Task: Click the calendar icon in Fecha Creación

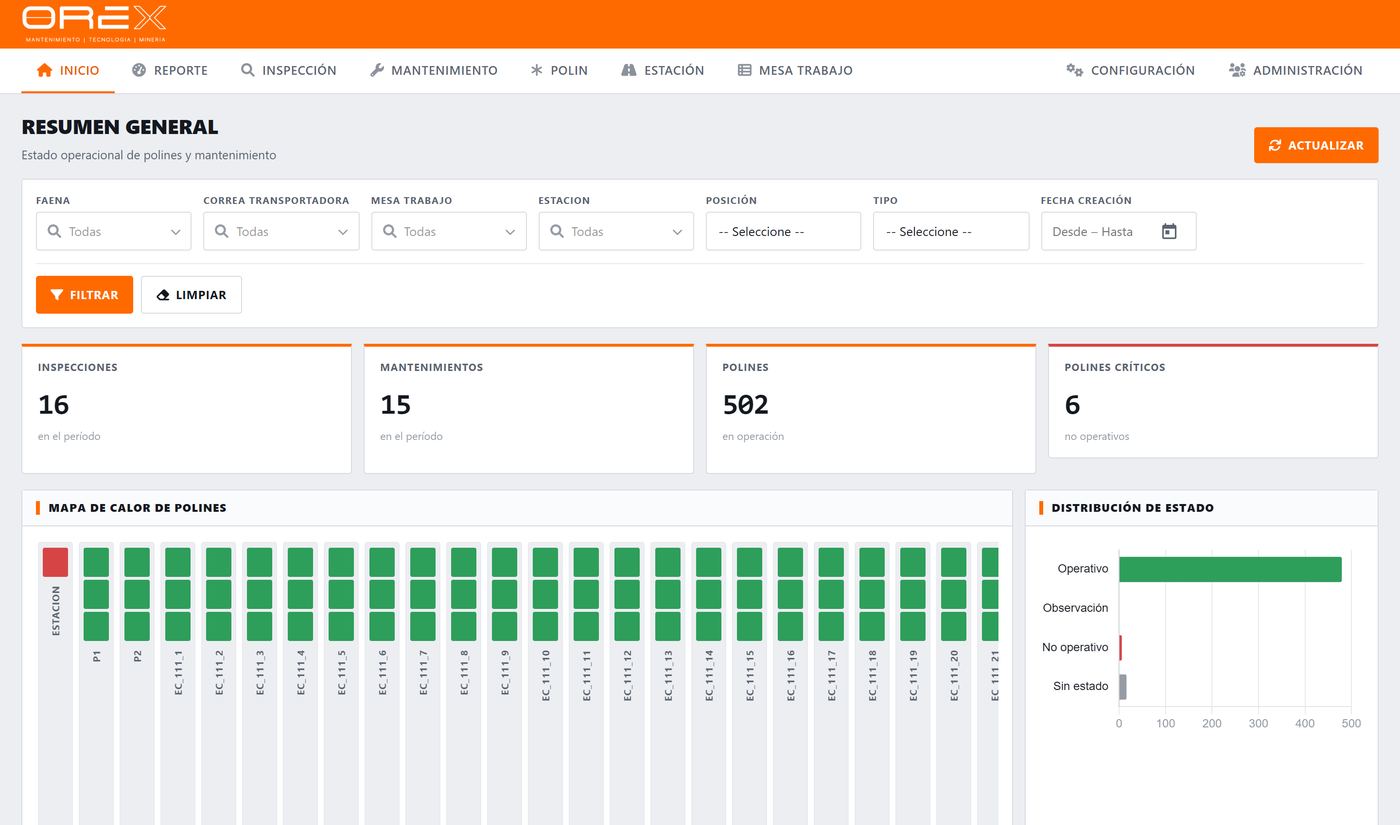Action: click(1169, 231)
